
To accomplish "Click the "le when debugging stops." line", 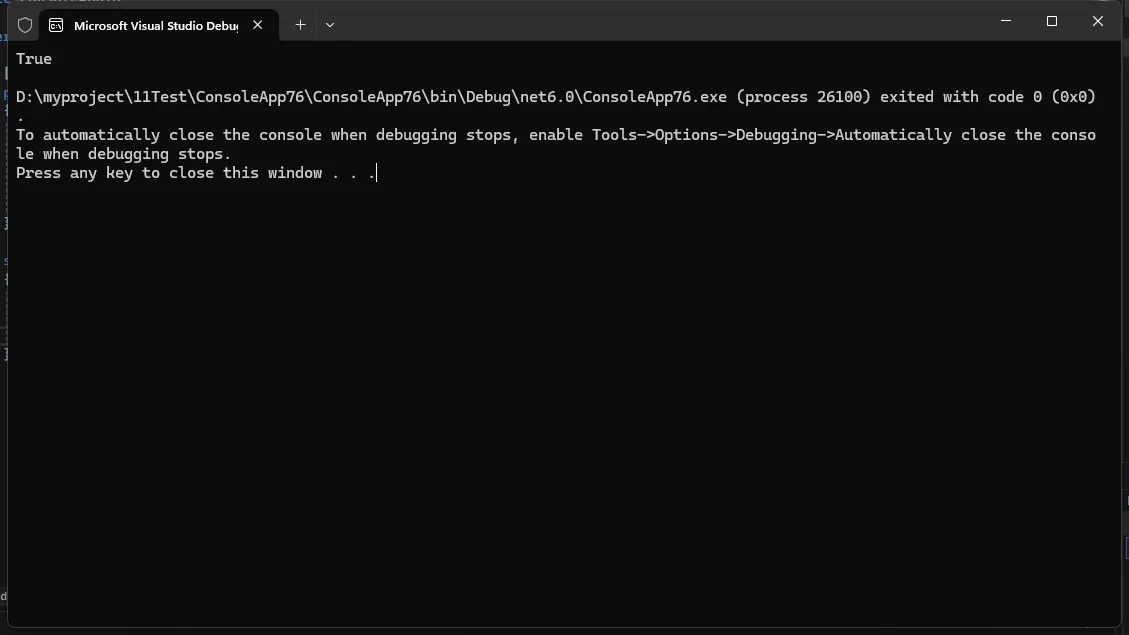I will [123, 154].
